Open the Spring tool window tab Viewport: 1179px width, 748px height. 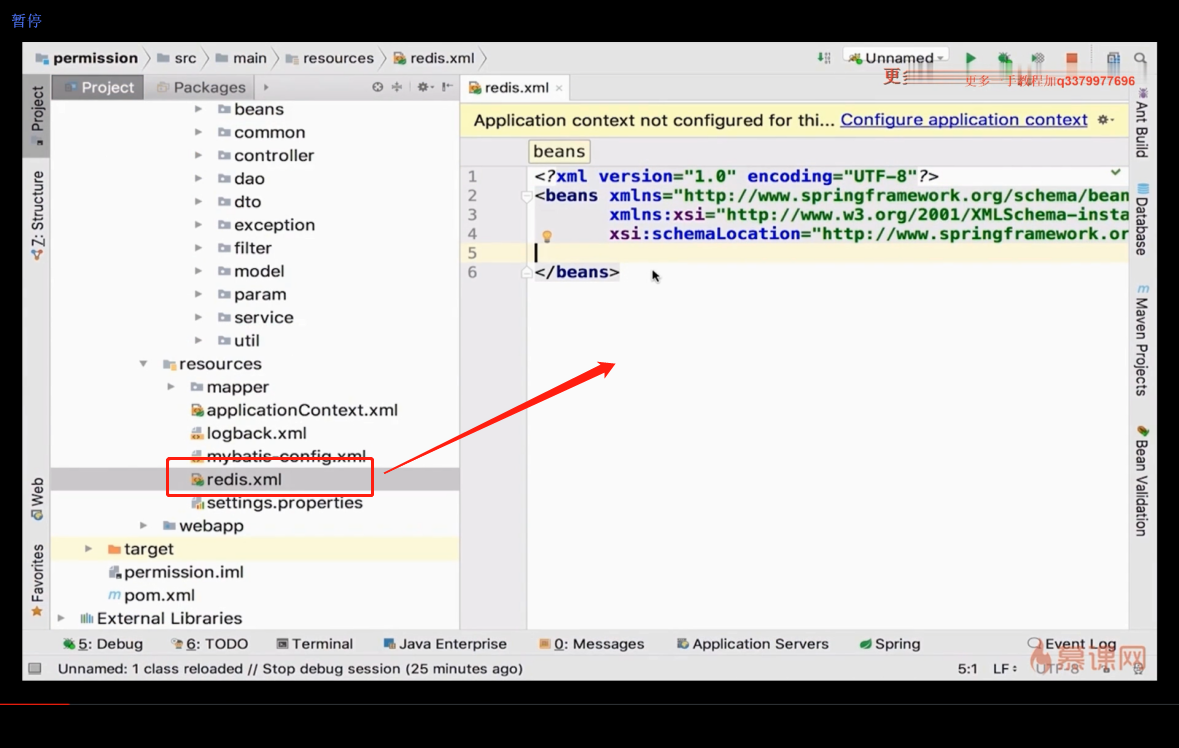pyautogui.click(x=890, y=644)
